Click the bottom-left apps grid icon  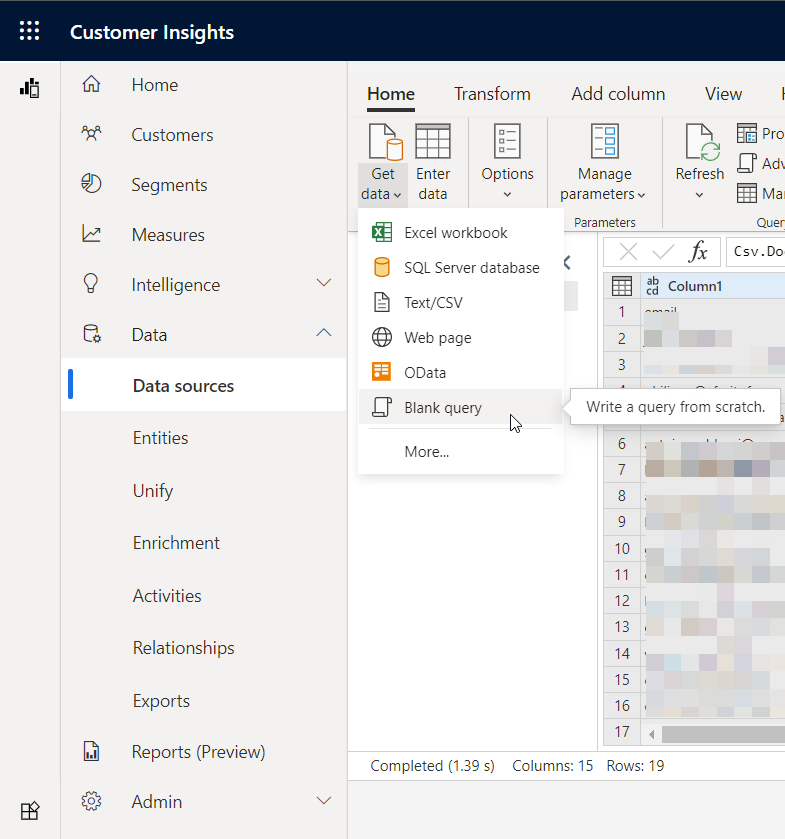click(30, 811)
